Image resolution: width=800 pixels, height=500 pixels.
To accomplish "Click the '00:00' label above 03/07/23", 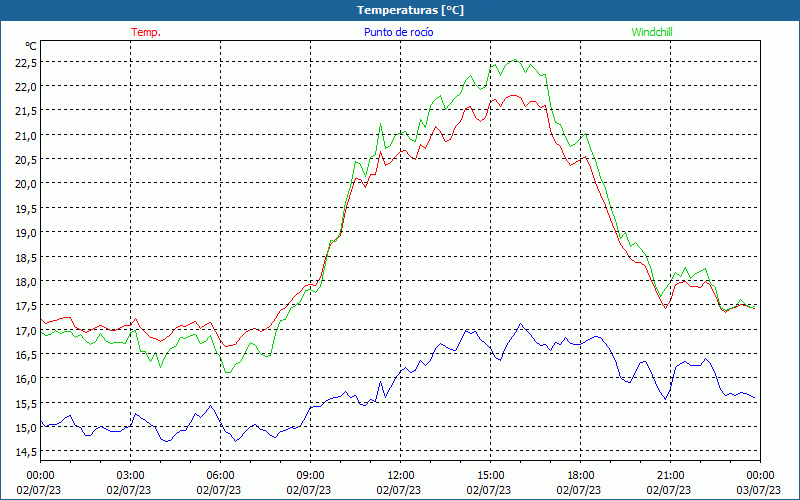I will coord(760,476).
